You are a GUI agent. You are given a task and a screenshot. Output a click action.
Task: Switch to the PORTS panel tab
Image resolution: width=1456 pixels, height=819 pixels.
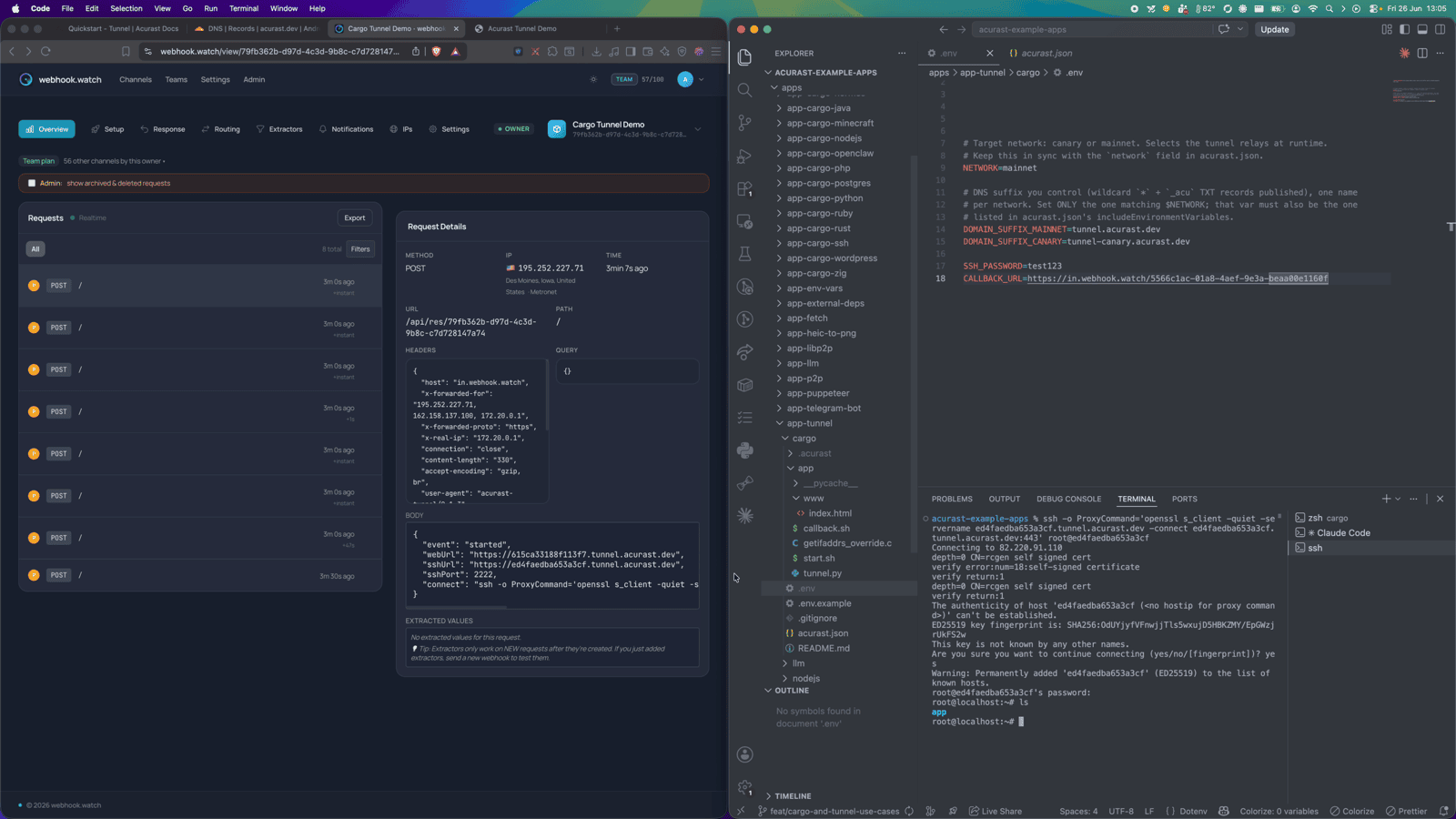click(1185, 499)
